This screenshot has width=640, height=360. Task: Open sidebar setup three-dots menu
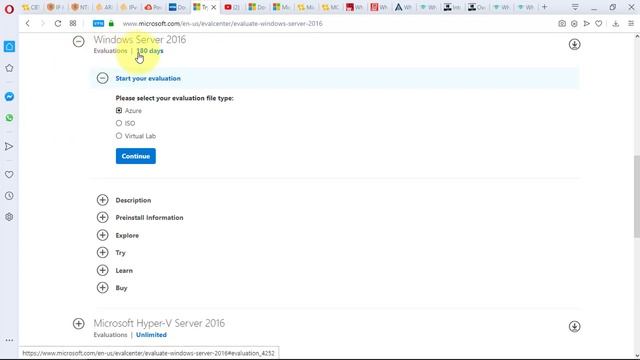(9, 340)
